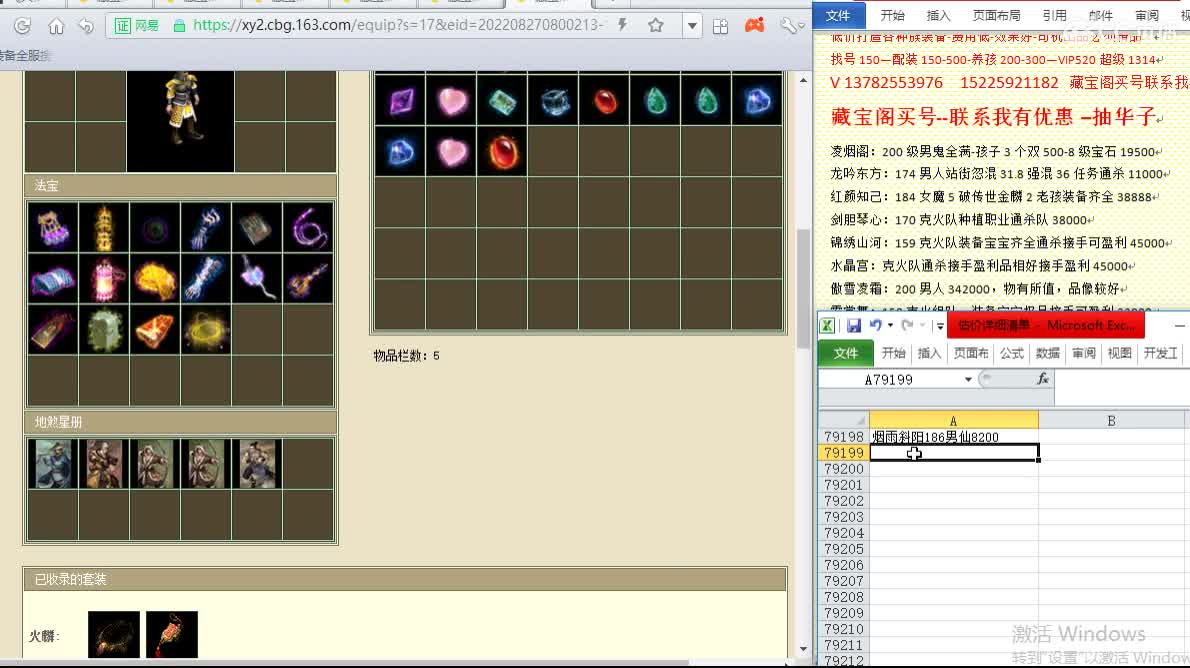Select the purple whip treasure icon
This screenshot has width=1190, height=668.
pos(308,228)
